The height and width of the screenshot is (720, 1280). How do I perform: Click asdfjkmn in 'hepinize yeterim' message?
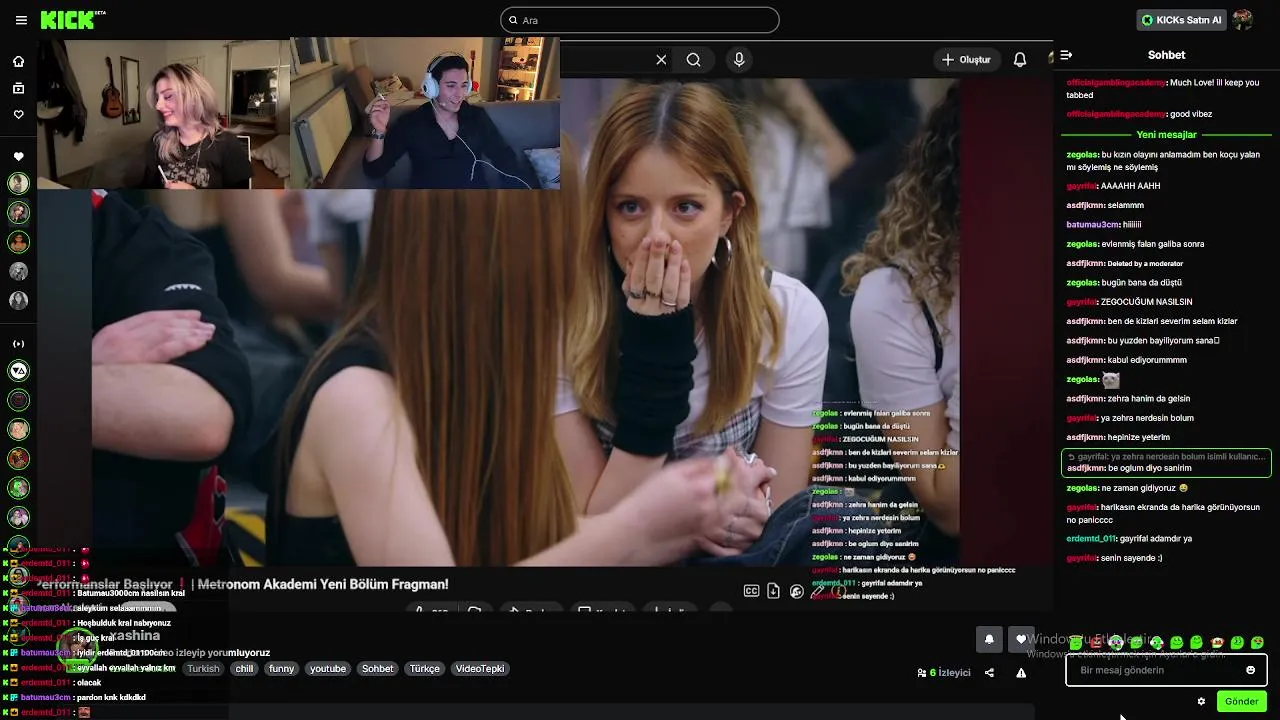click(x=1085, y=437)
